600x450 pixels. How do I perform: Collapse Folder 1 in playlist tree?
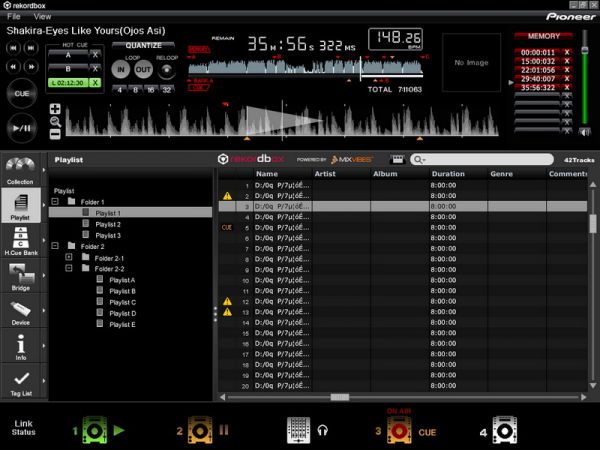click(55, 201)
